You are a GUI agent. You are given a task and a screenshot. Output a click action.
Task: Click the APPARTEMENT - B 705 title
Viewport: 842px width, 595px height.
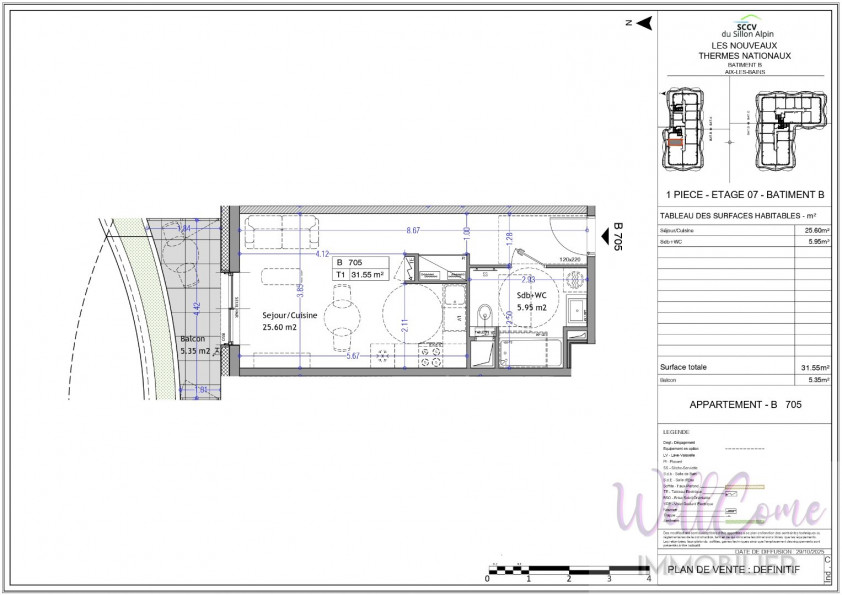click(745, 405)
